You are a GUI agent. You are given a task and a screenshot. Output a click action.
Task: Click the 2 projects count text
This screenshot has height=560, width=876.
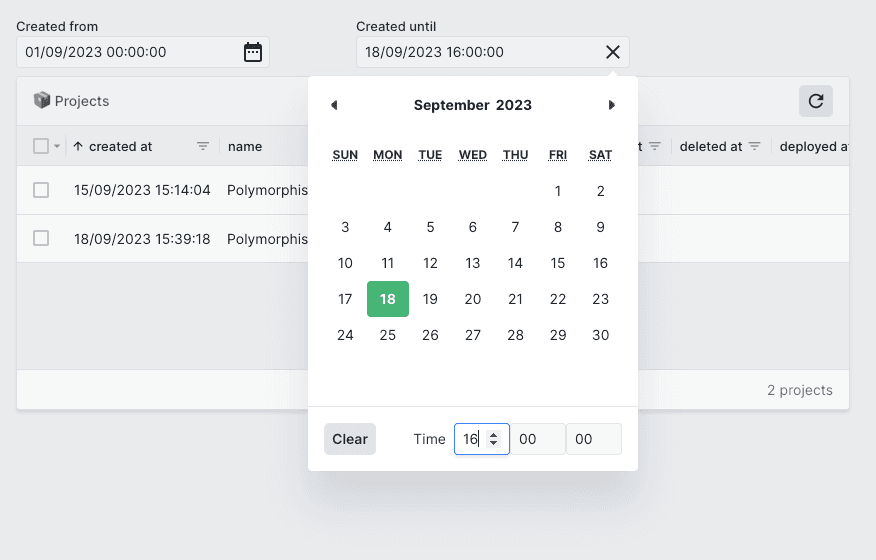click(799, 390)
